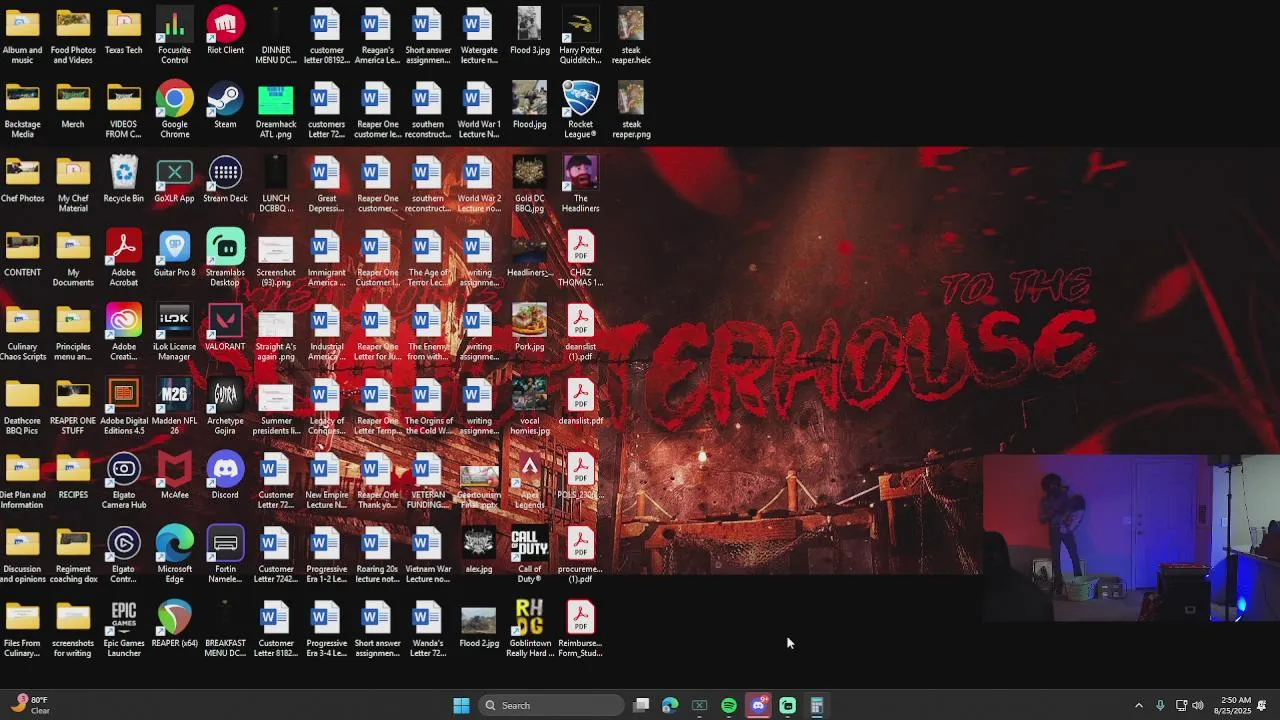Select the REAPER (x64) icon

[174, 623]
